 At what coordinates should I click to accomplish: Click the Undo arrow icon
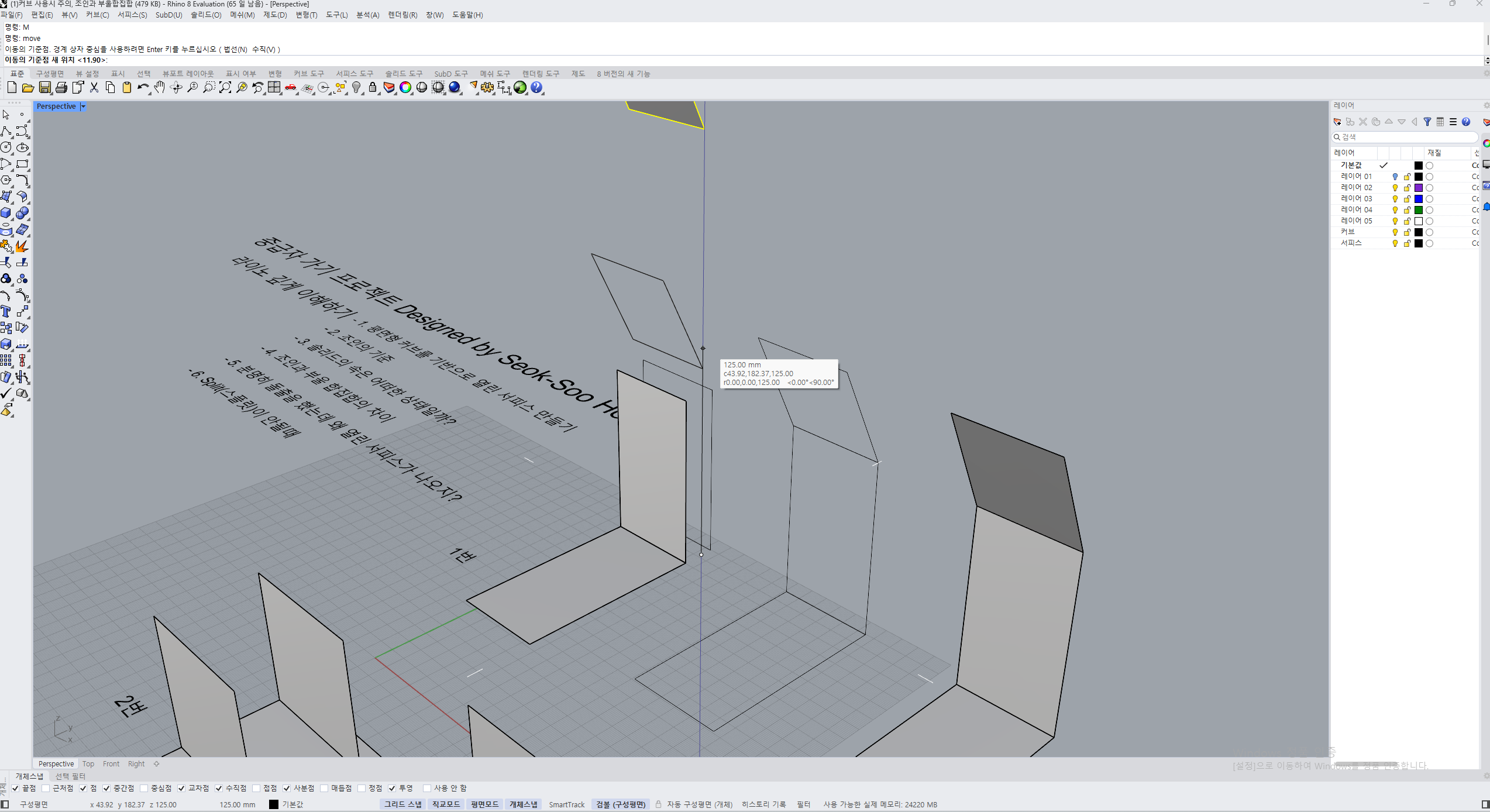[x=143, y=88]
